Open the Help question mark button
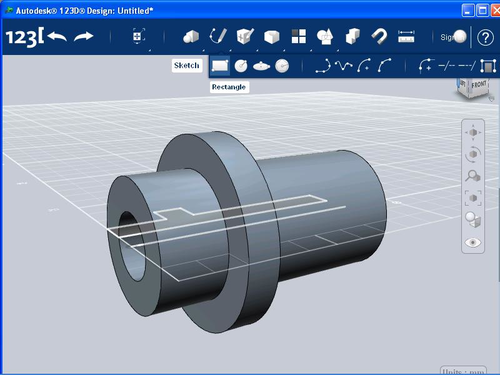 tap(485, 38)
